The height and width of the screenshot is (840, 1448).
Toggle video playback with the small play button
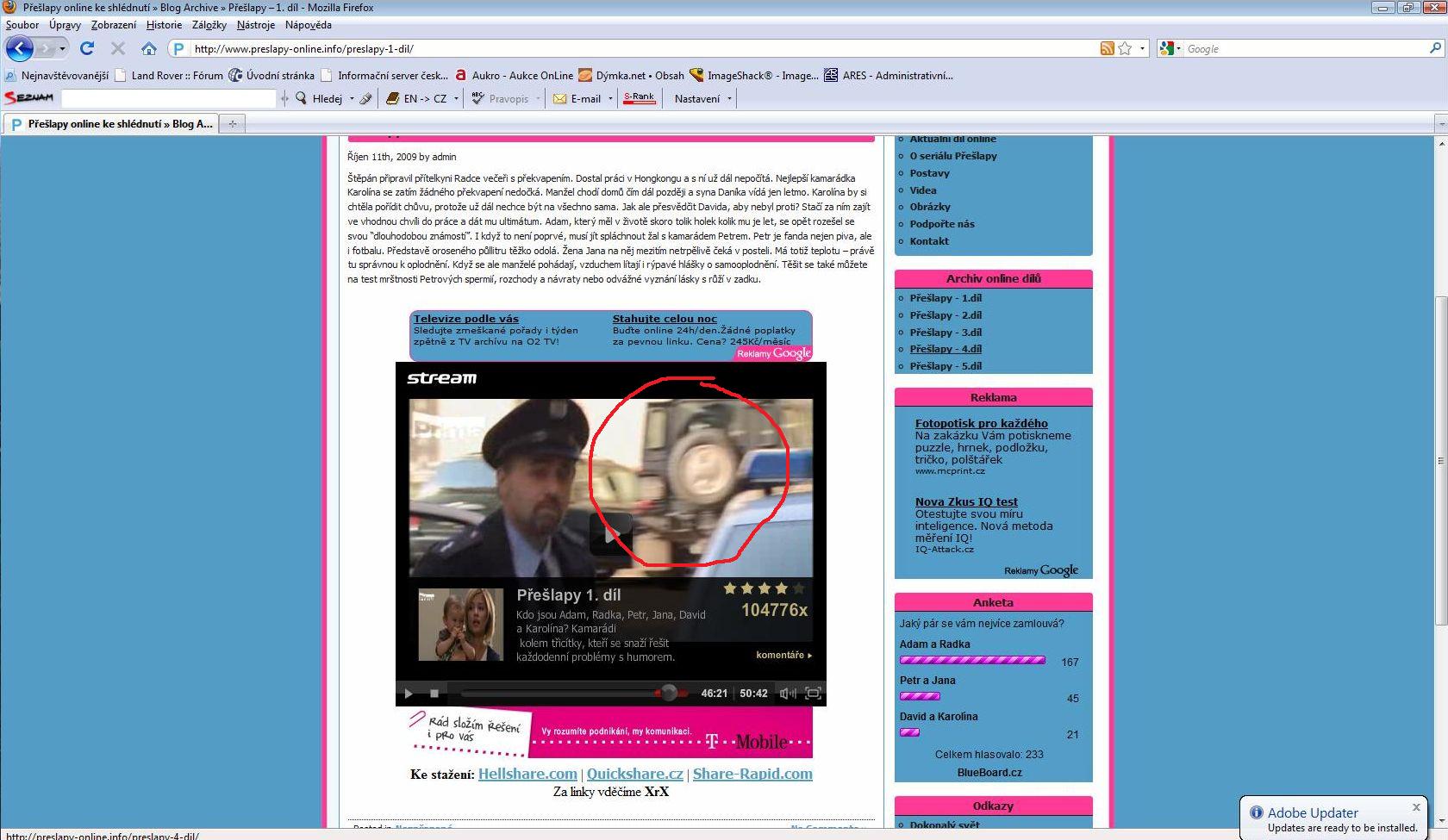(x=409, y=693)
